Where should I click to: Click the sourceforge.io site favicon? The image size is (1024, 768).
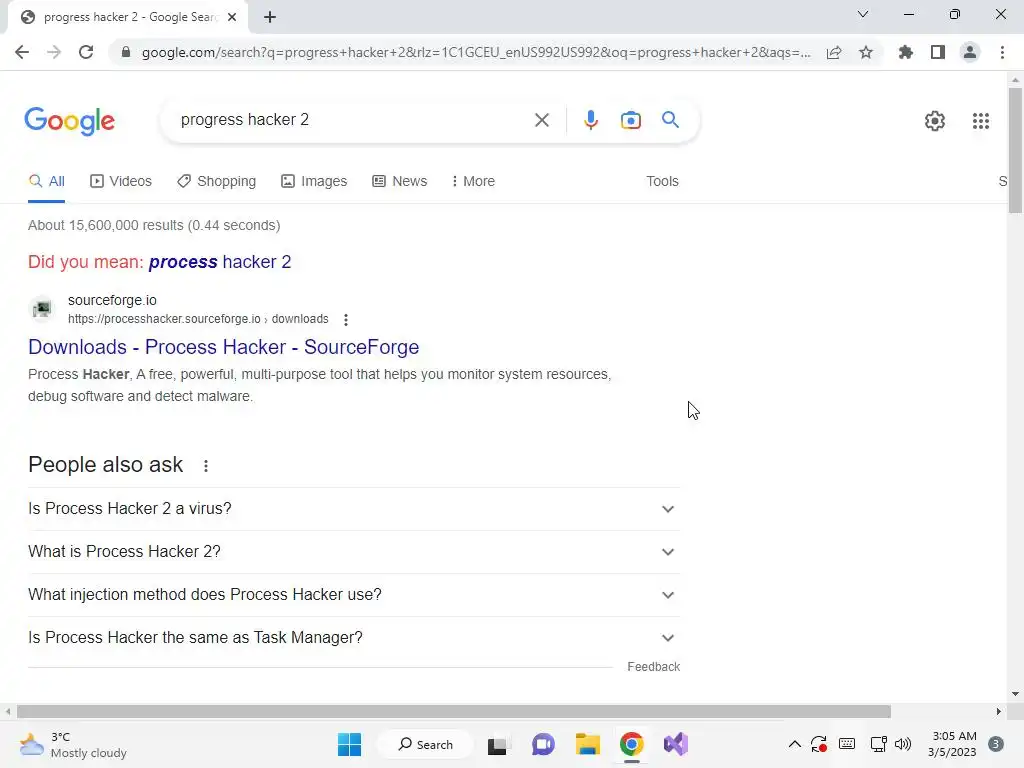click(42, 308)
